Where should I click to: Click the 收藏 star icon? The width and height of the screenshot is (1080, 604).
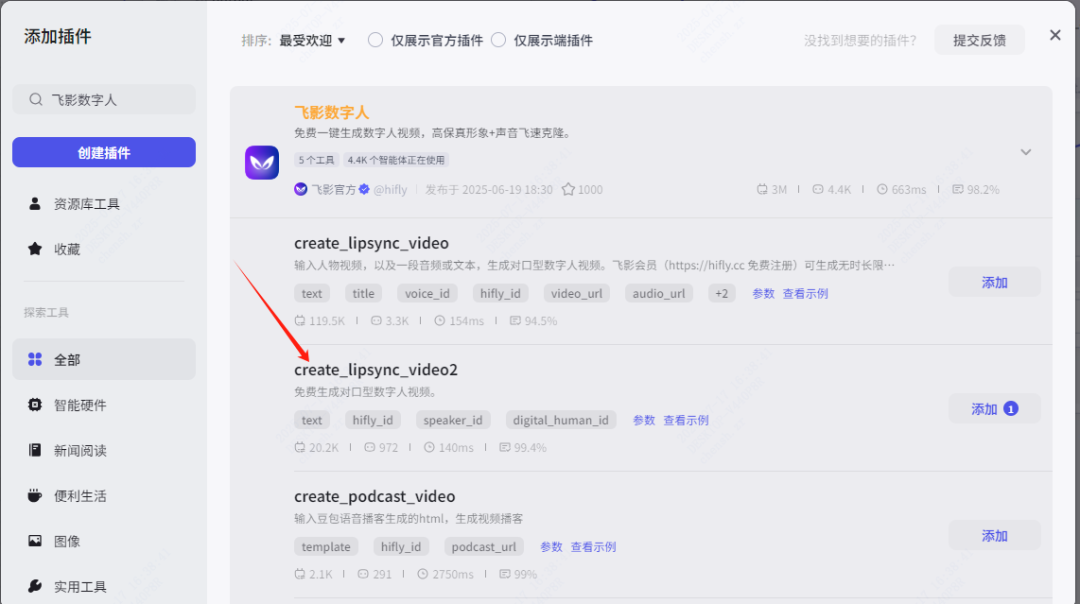pos(34,249)
